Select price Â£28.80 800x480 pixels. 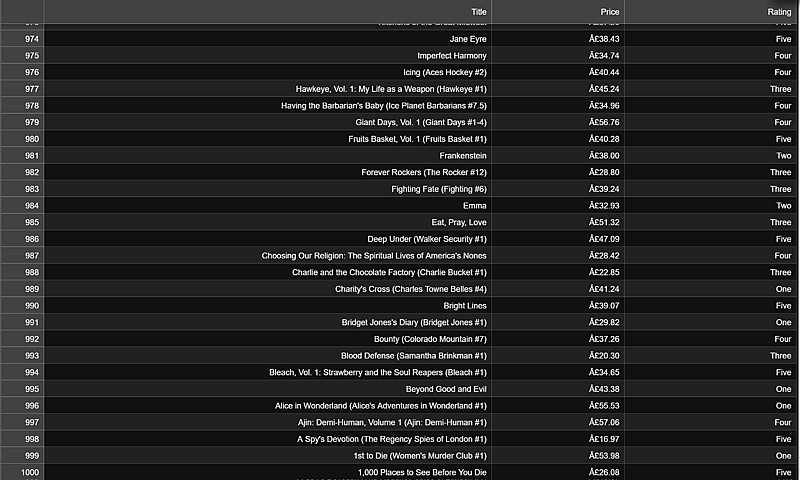[x=558, y=172]
